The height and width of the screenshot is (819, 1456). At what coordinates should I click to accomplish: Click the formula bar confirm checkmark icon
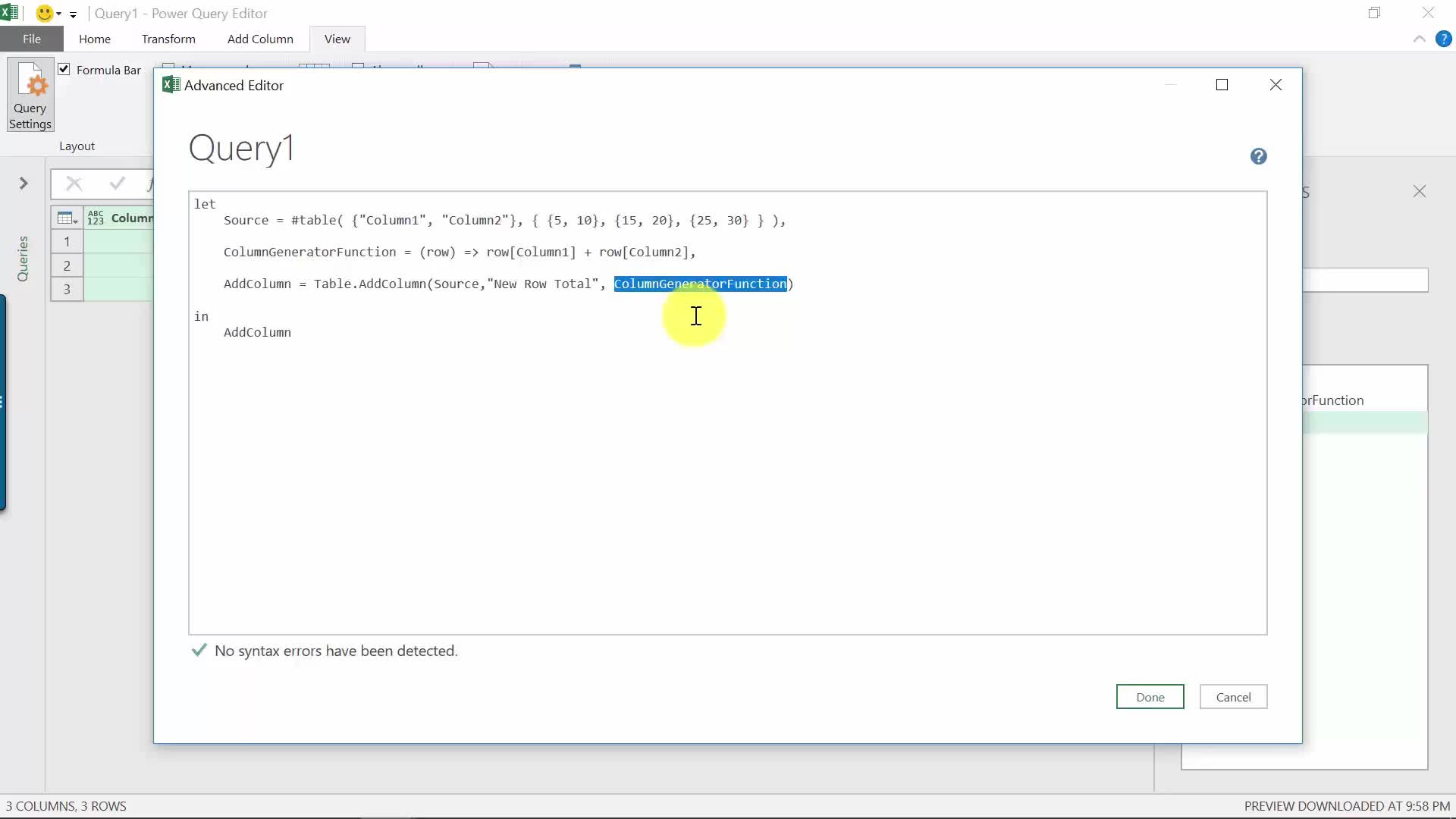pyautogui.click(x=117, y=184)
